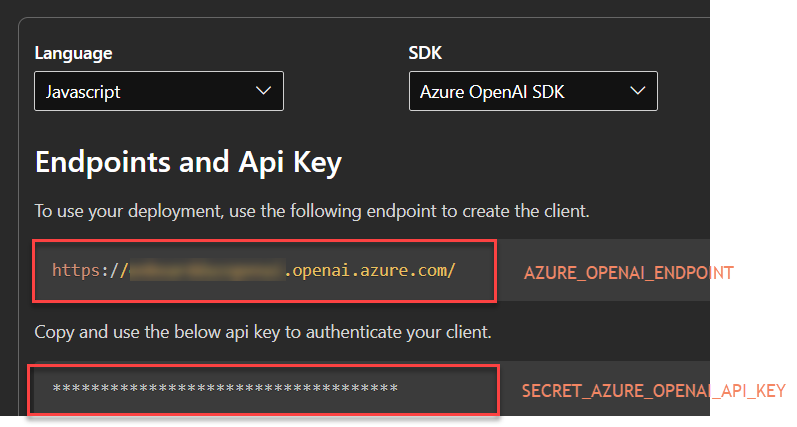Click the https:// prefix of the endpoint
The width and height of the screenshot is (797, 427).
click(x=90, y=270)
